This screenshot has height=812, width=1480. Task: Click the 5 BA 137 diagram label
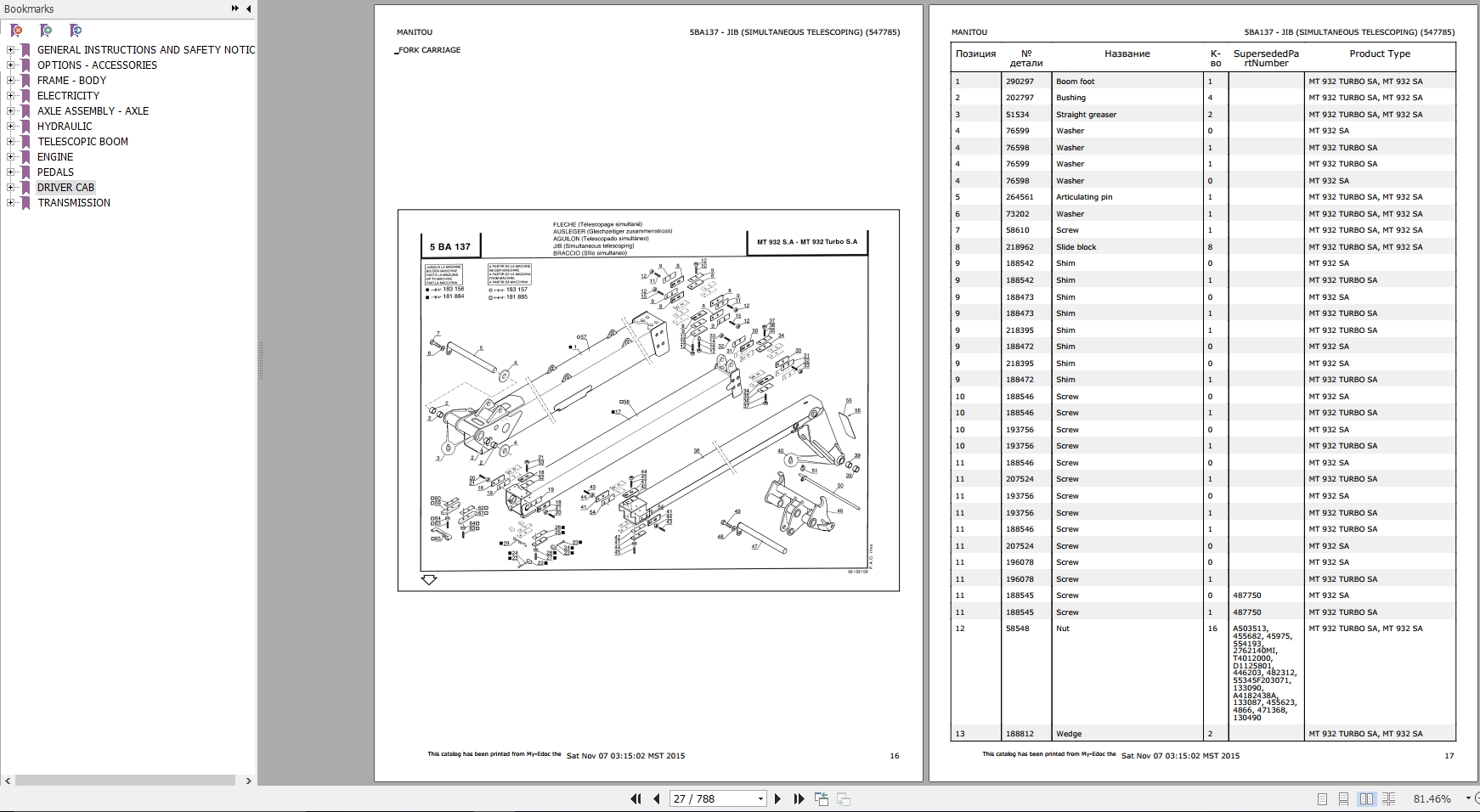(450, 247)
